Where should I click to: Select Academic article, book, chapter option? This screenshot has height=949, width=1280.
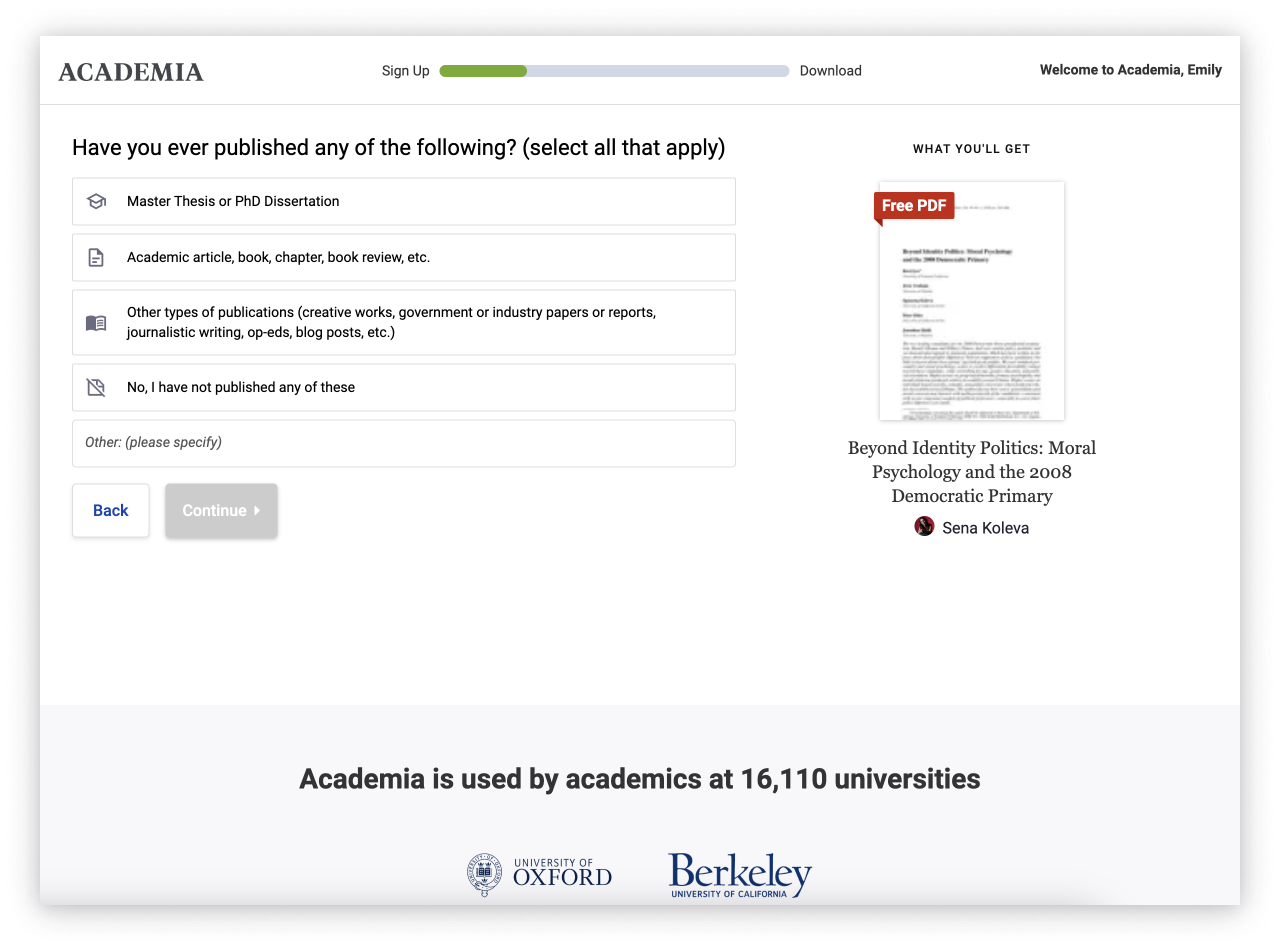(x=404, y=257)
